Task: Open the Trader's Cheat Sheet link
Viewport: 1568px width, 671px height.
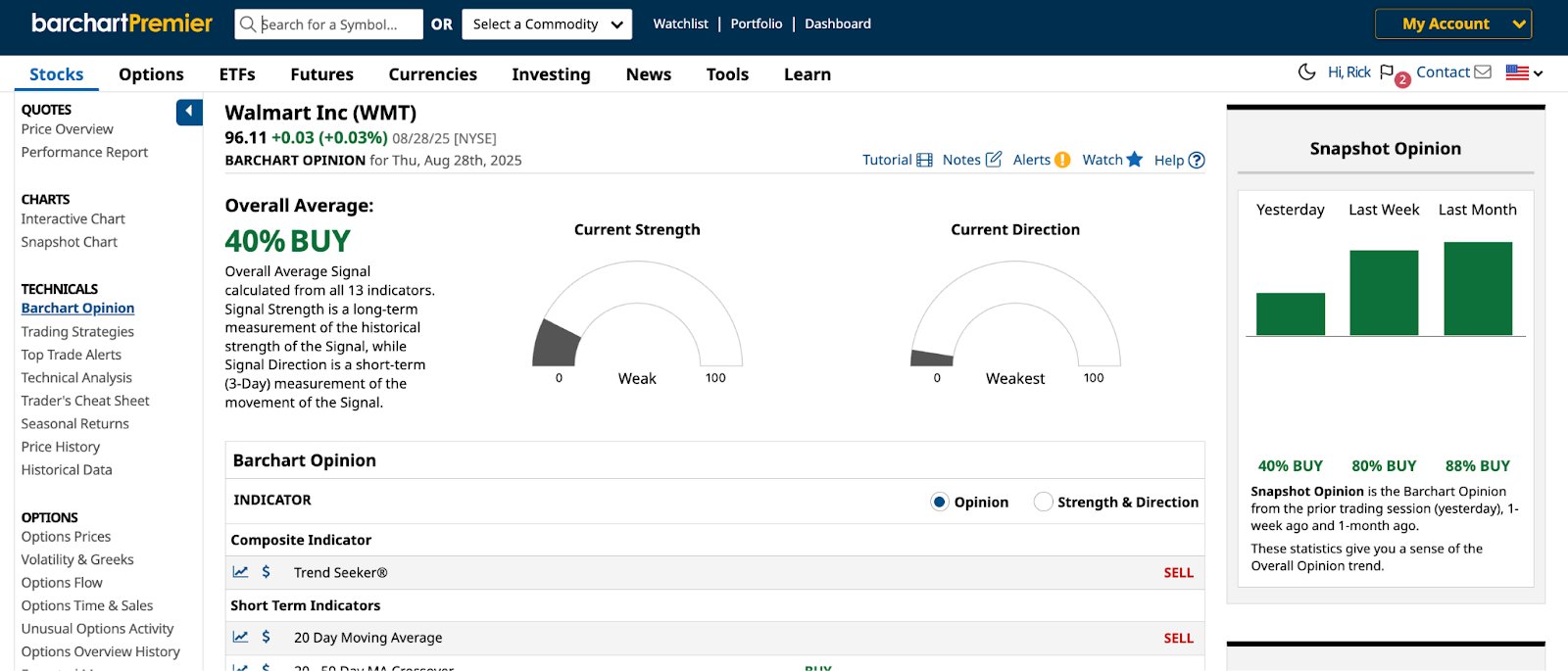Action: 85,401
